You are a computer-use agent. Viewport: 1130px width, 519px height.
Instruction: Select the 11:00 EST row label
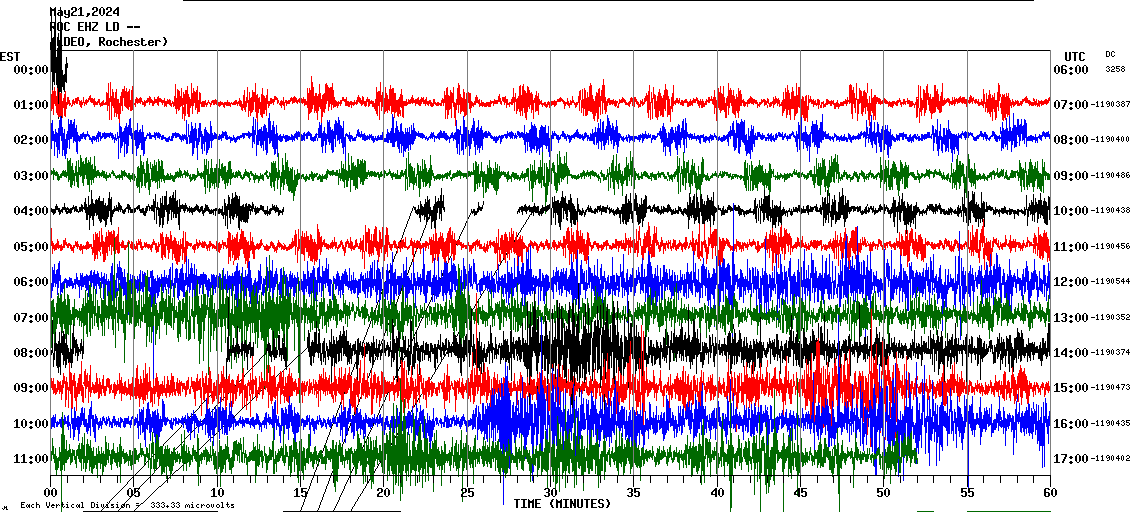pyautogui.click(x=31, y=459)
